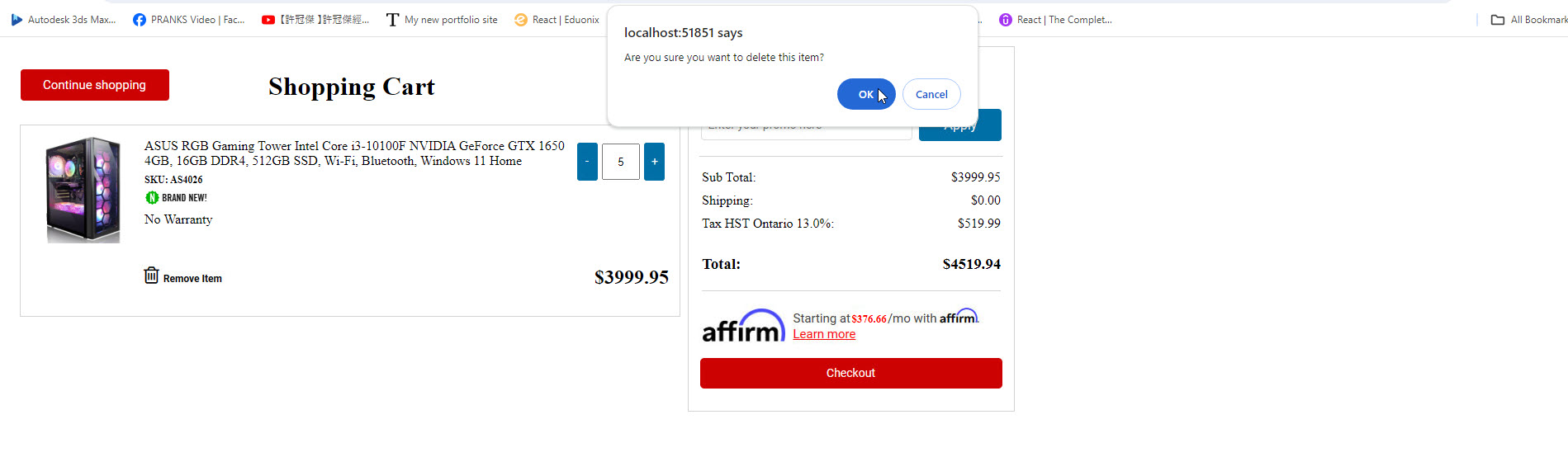This screenshot has width=1568, height=457.
Task: Decrease quantity with the minus button
Action: [587, 162]
